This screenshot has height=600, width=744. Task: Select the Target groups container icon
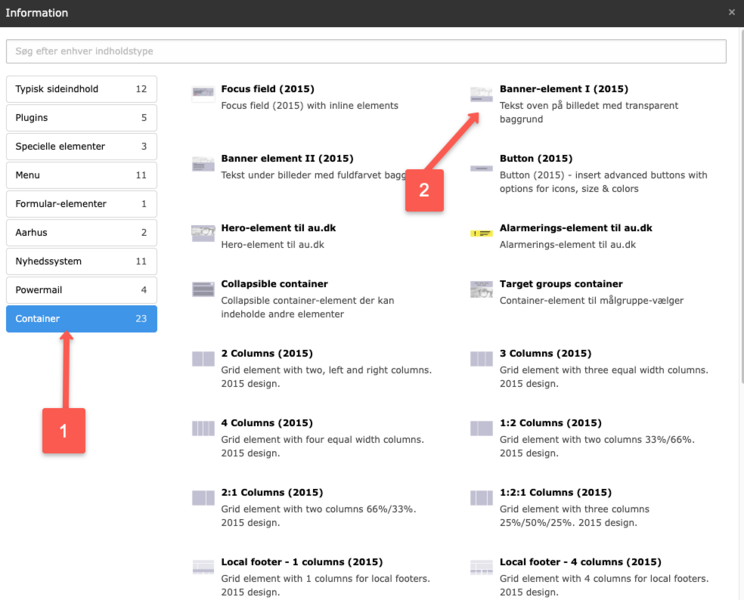coord(482,289)
